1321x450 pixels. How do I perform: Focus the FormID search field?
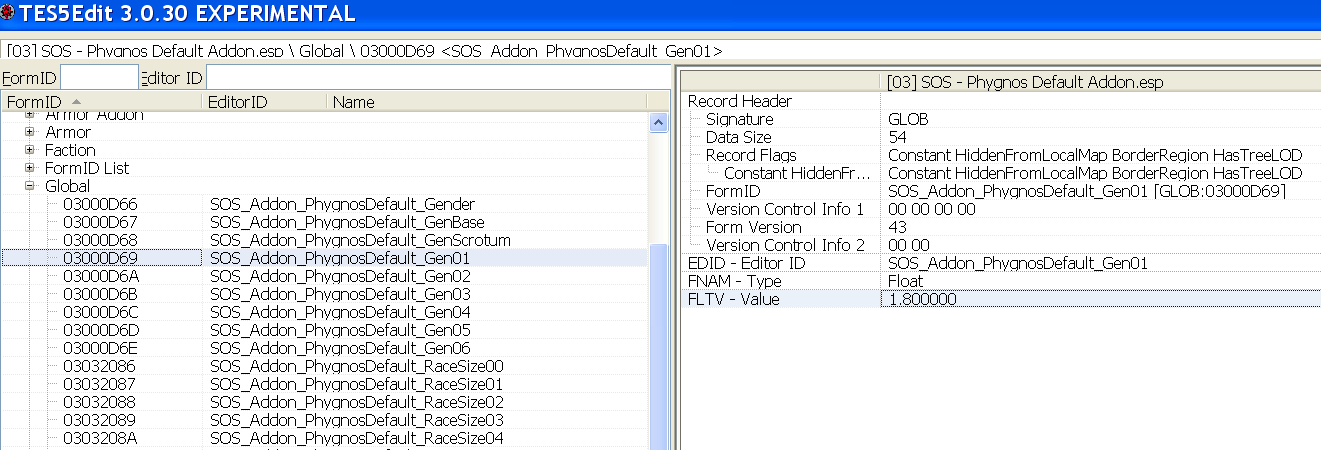99,78
